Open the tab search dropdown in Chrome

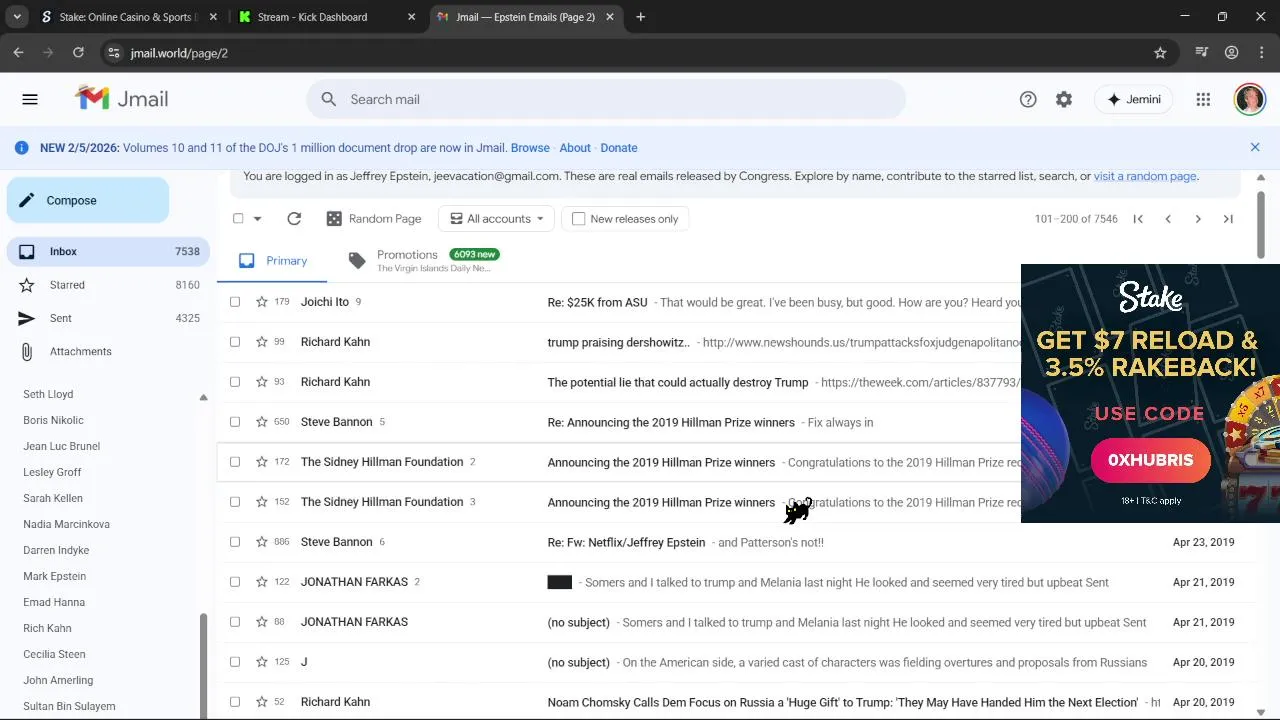click(x=17, y=17)
